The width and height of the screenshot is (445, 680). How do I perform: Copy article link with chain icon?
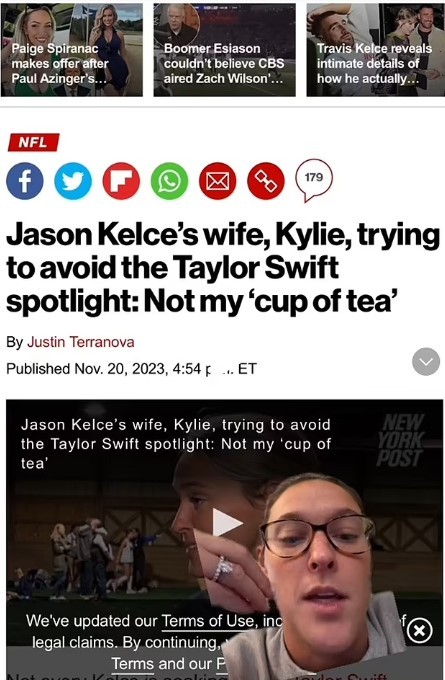point(265,180)
